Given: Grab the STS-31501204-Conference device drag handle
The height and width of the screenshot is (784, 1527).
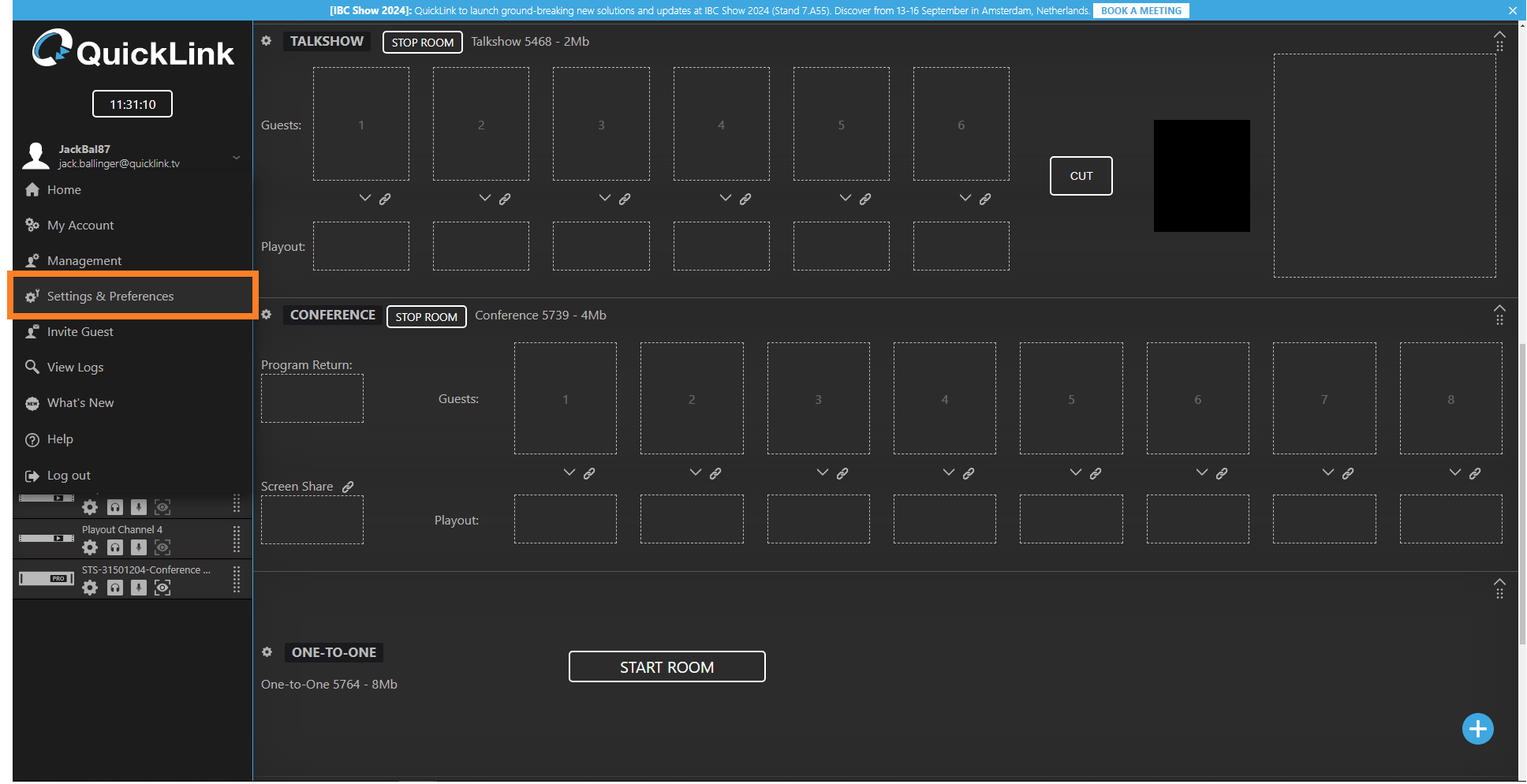Looking at the screenshot, I should coord(237,580).
